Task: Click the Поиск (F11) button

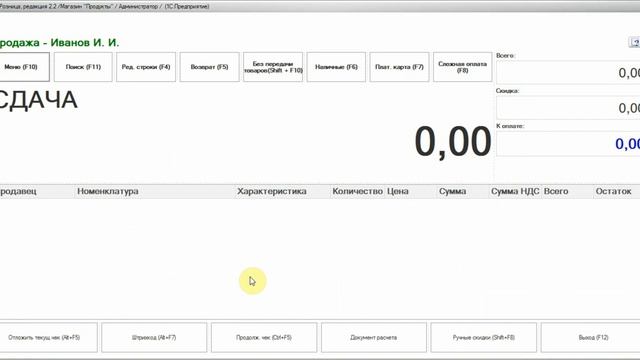Action: tap(83, 67)
